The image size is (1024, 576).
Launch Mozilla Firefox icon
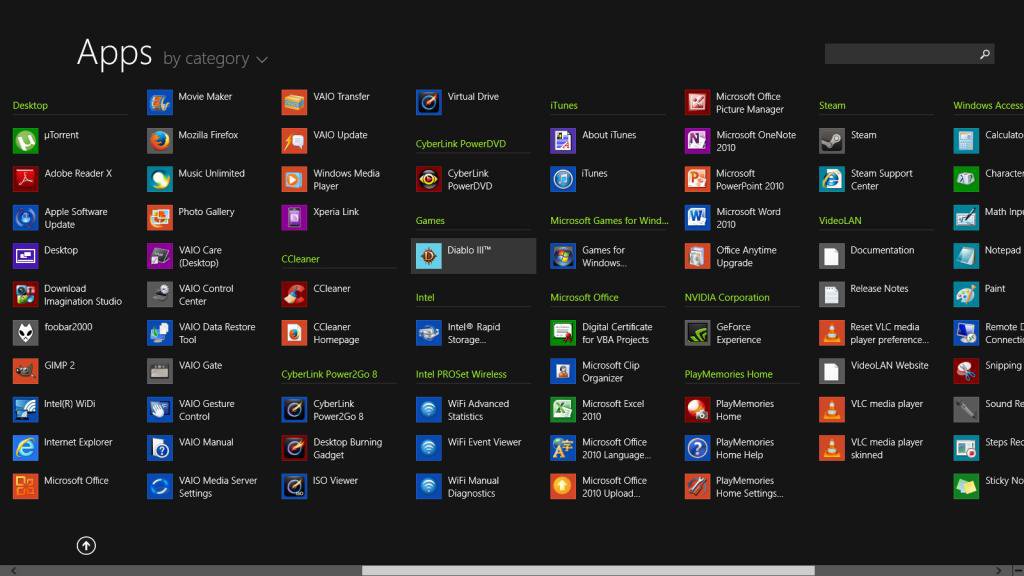click(x=160, y=141)
